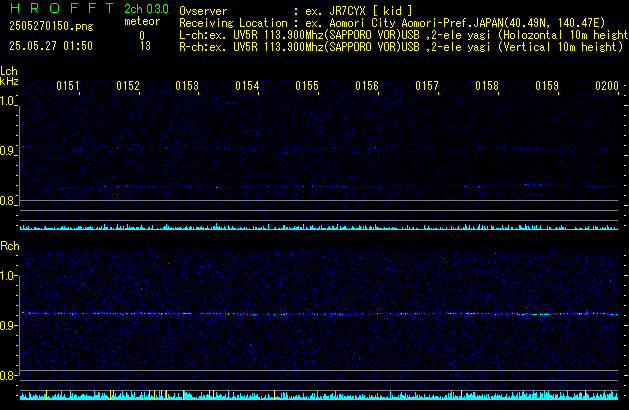Select the 0155 time marker
The height and width of the screenshot is (410, 629).
[x=307, y=86]
